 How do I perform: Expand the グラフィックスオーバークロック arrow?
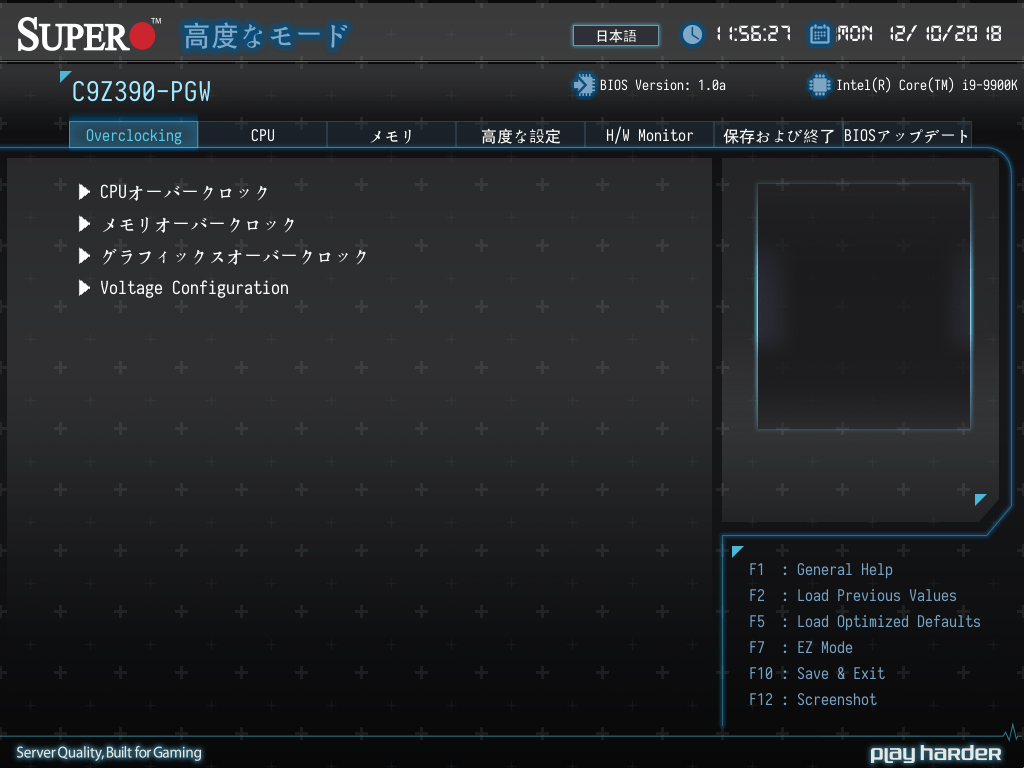[x=84, y=256]
